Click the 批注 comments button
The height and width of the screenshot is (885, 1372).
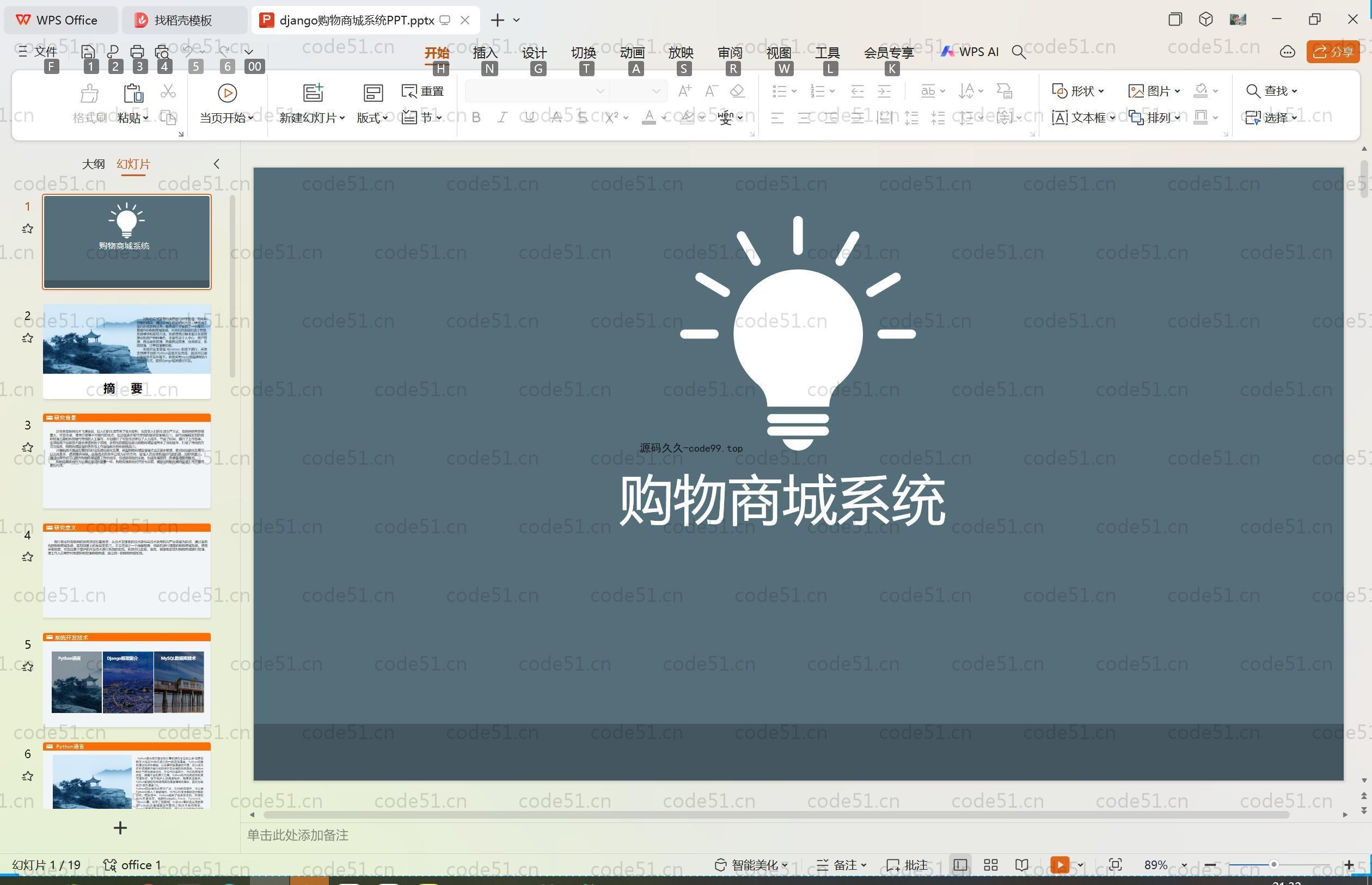(x=907, y=865)
